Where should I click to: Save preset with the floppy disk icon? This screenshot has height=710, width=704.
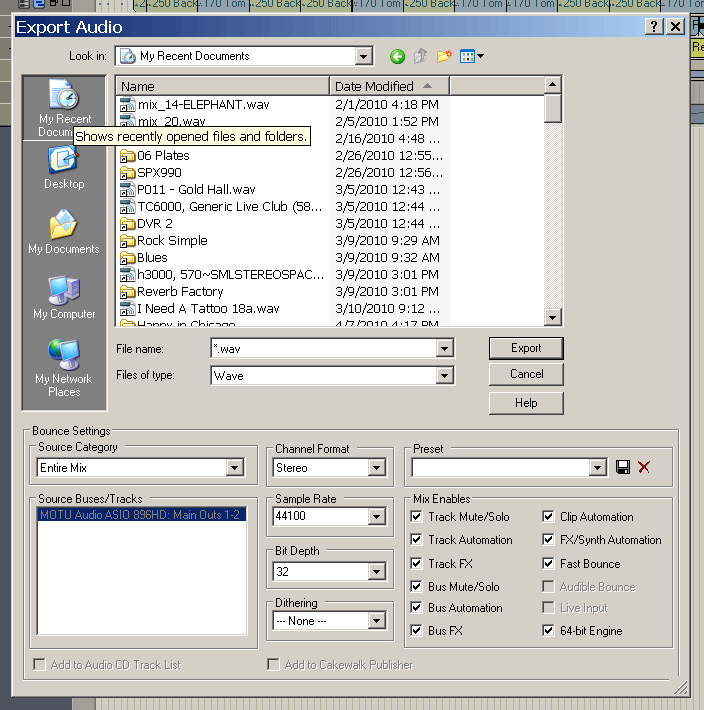coord(623,468)
